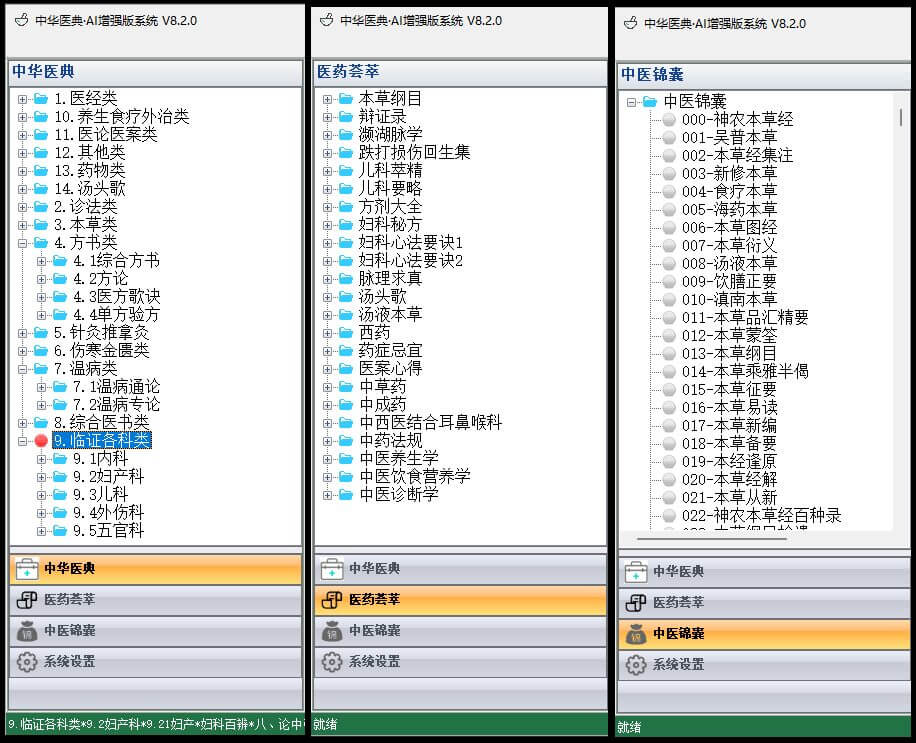This screenshot has height=743, width=916.
Task: Click the folder icon beside 9.2妇产科
Action: 59,477
